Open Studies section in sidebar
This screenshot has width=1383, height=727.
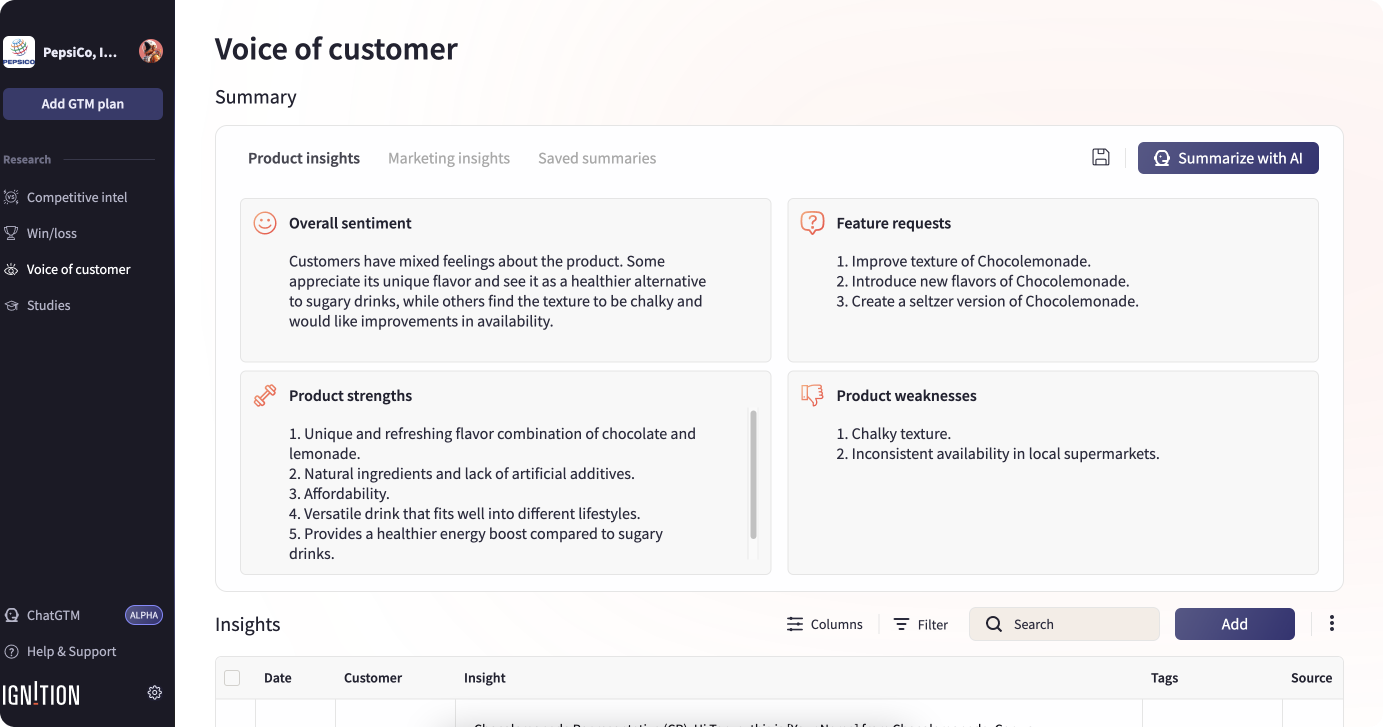(48, 305)
